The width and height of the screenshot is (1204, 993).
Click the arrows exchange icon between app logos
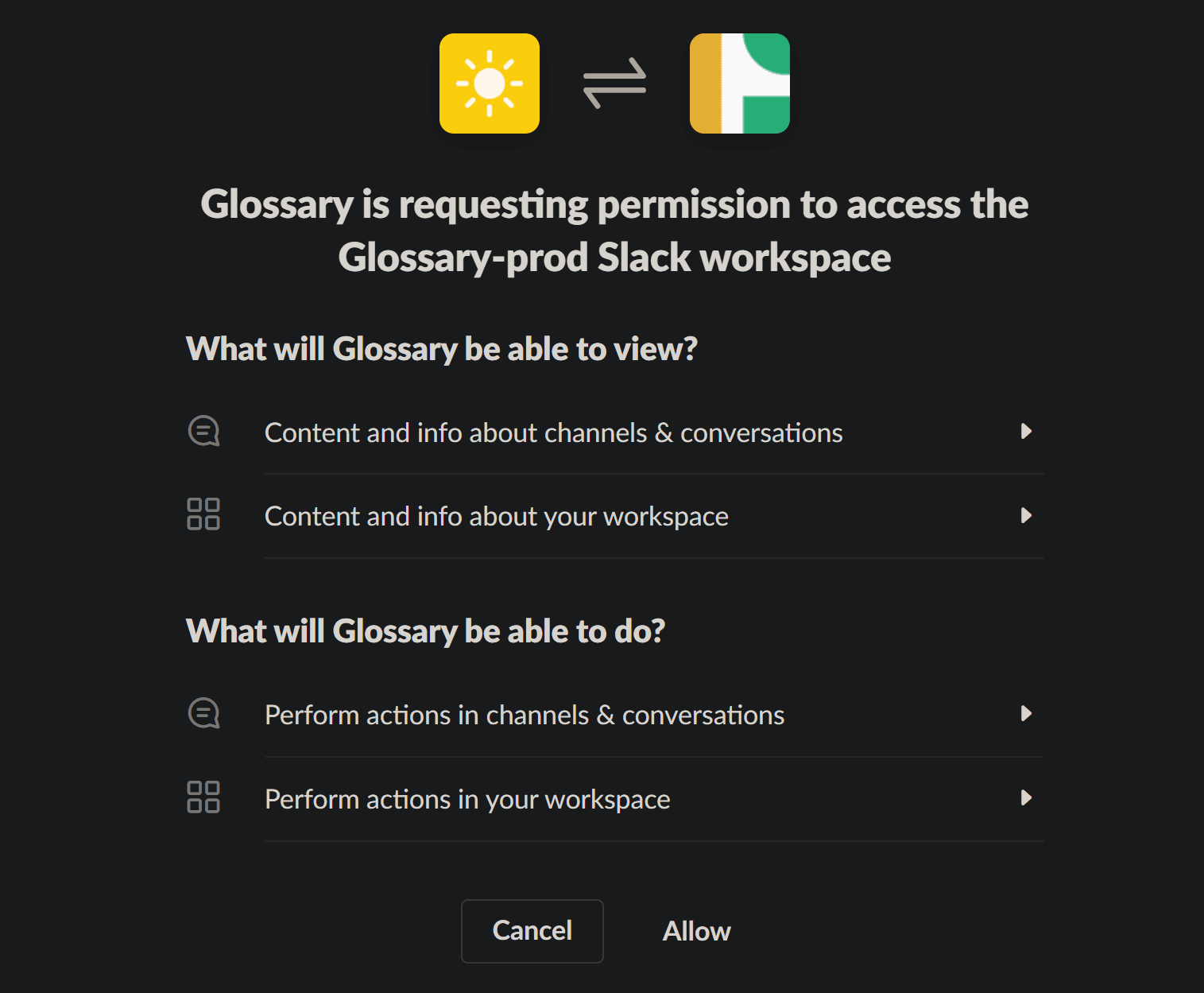(615, 83)
